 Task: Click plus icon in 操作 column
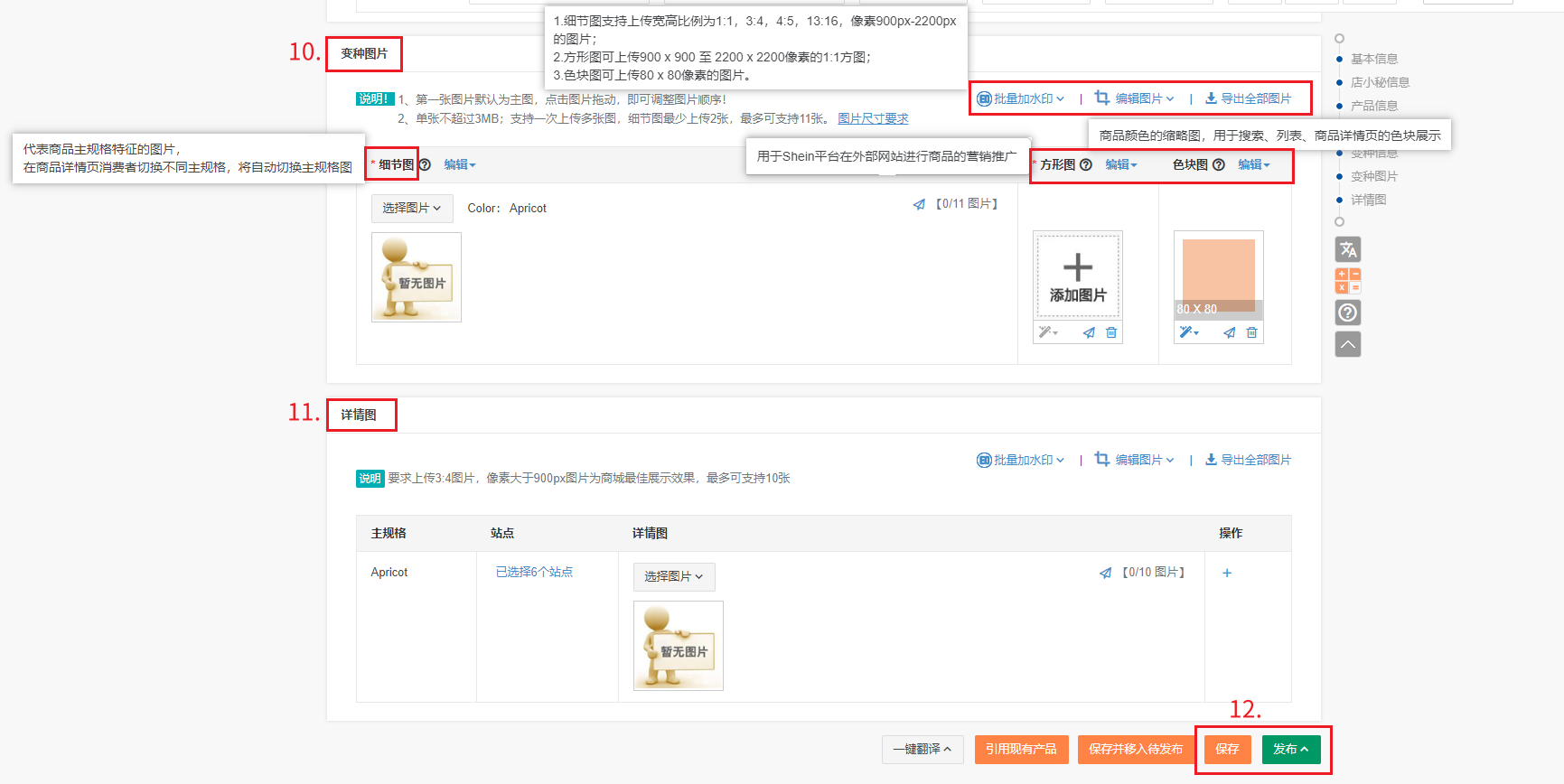pyautogui.click(x=1226, y=573)
